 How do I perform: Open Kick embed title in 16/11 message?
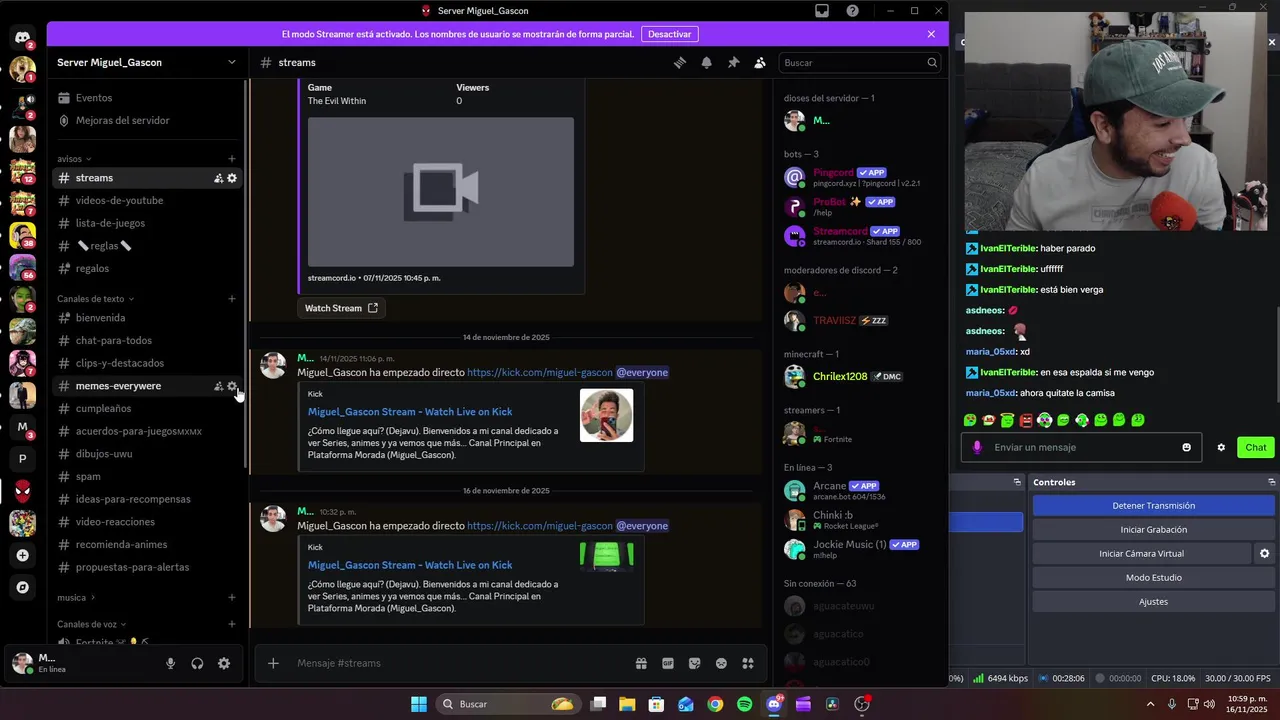[x=410, y=565]
